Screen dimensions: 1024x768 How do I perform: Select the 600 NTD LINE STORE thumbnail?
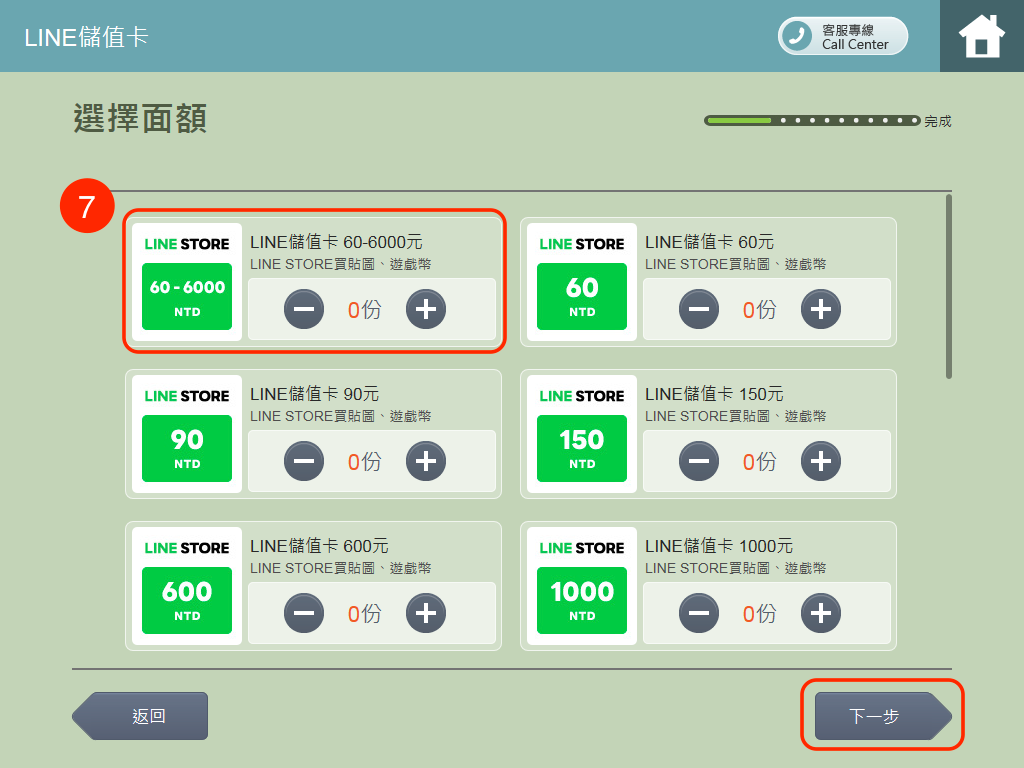pyautogui.click(x=187, y=586)
